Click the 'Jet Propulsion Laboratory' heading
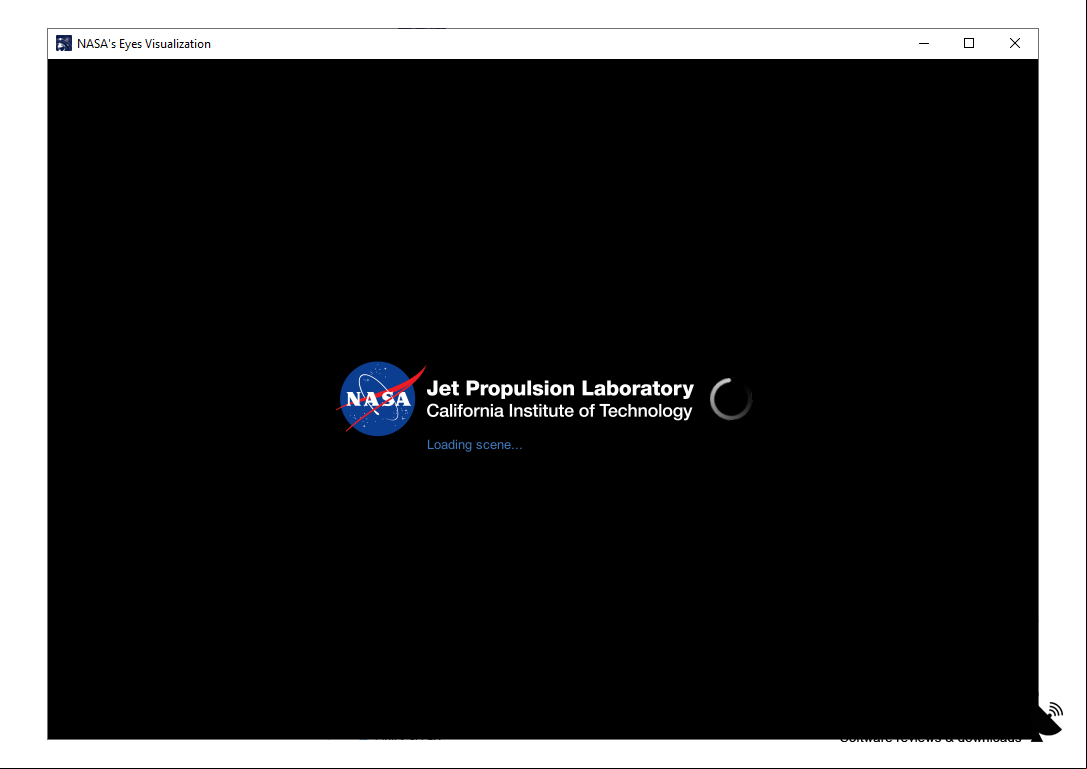Screen dimensions: 1087x769 (559, 388)
